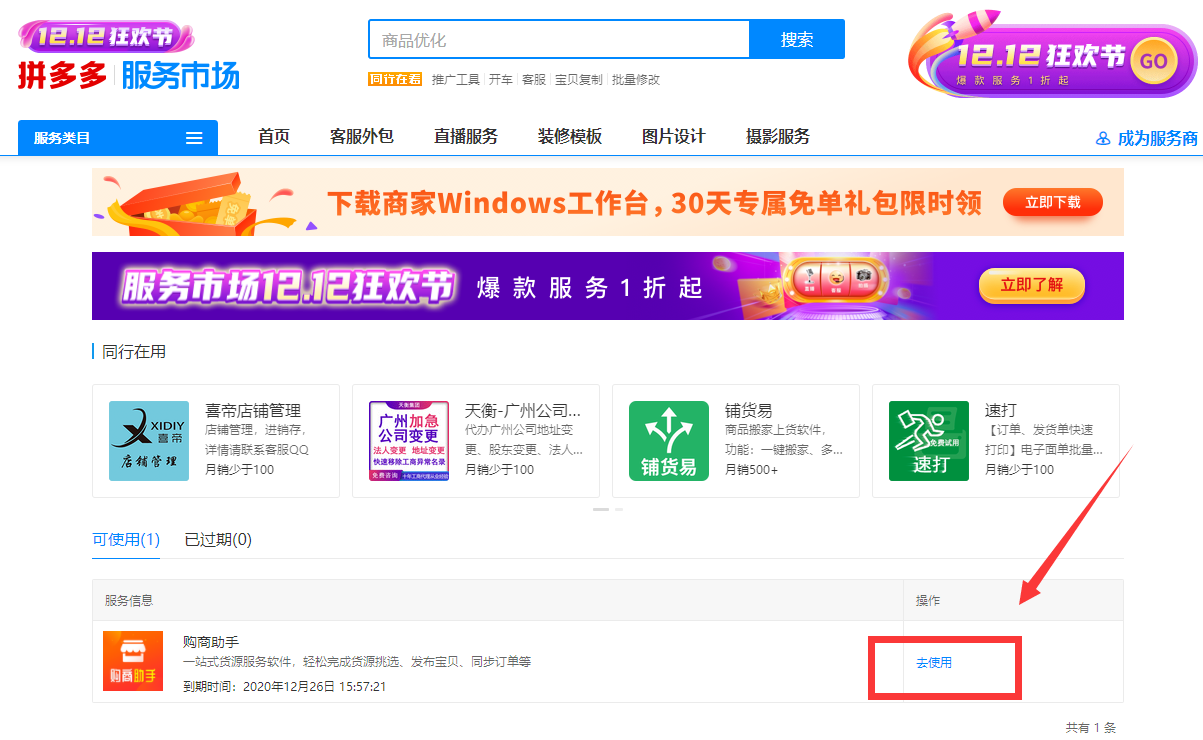1203x740 pixels.
Task: Click the 月销500+ text under 铺货易
Action: (x=752, y=470)
